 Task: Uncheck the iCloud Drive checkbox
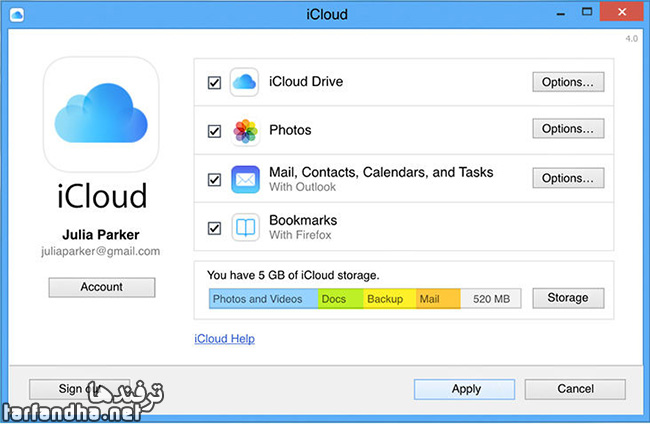click(x=214, y=82)
